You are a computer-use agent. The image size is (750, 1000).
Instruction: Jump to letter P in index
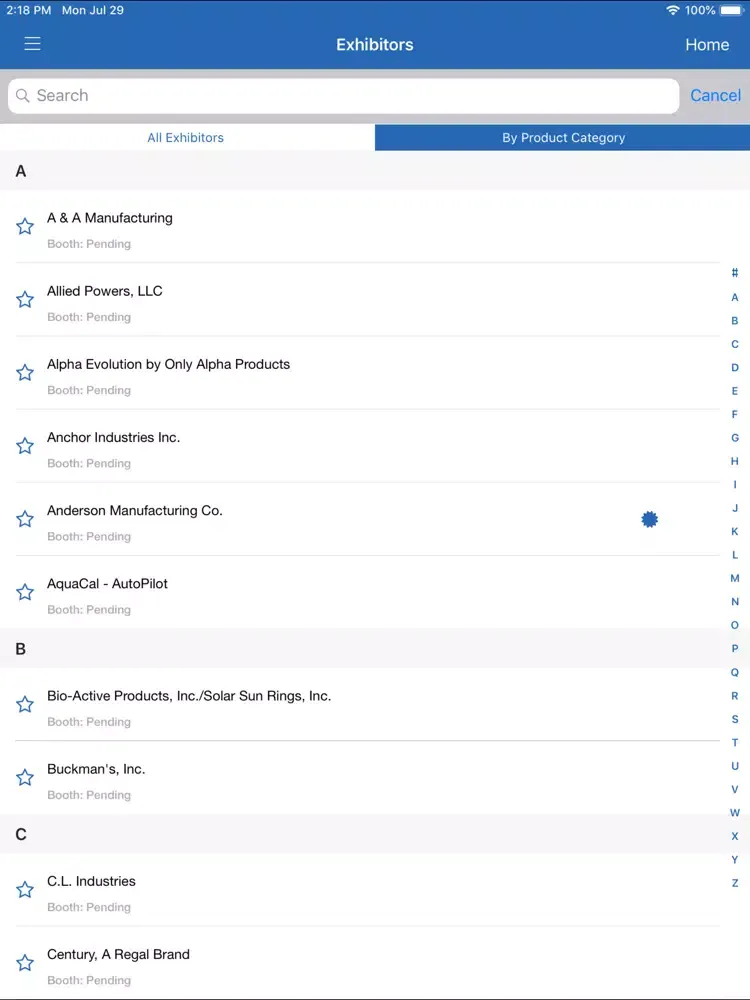(x=735, y=649)
